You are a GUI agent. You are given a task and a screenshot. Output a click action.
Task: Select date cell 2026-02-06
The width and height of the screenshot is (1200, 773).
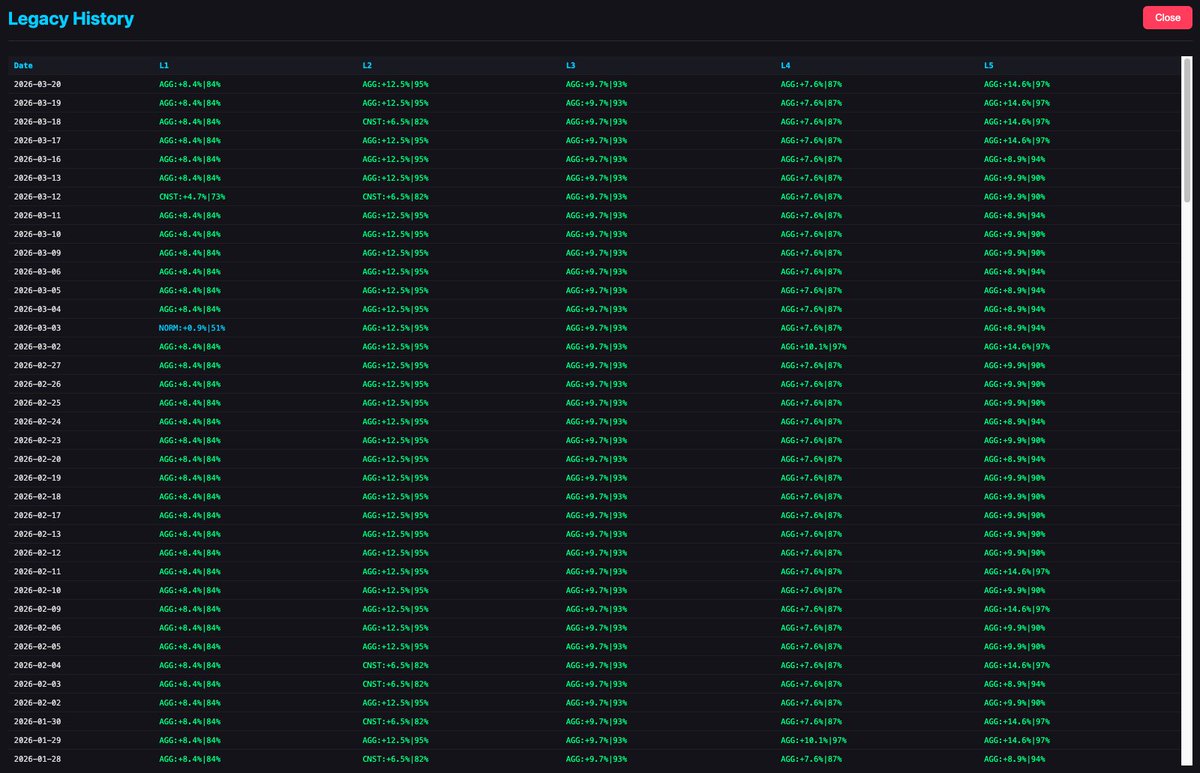37,628
